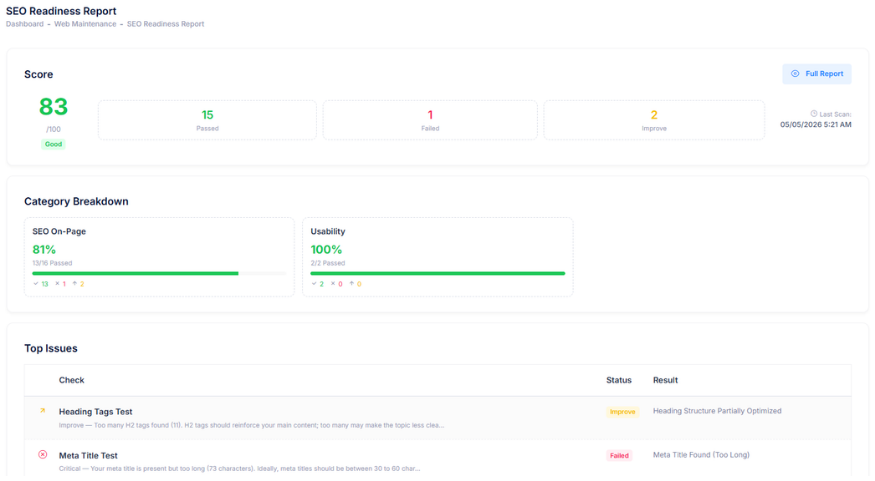Image resolution: width=875 pixels, height=481 pixels.
Task: Click the 81% SEO On-Page value
Action: (44, 249)
